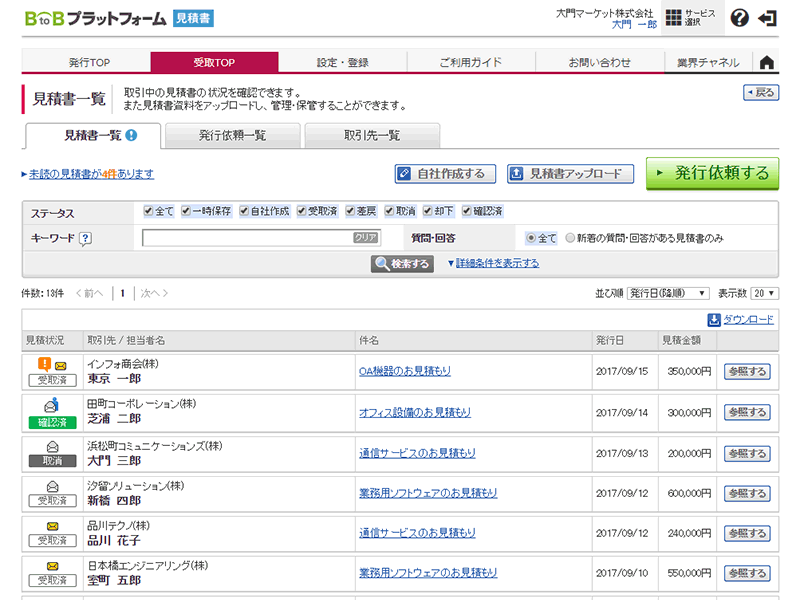Switch to the 発行依頼一覧 tab

(x=232, y=135)
